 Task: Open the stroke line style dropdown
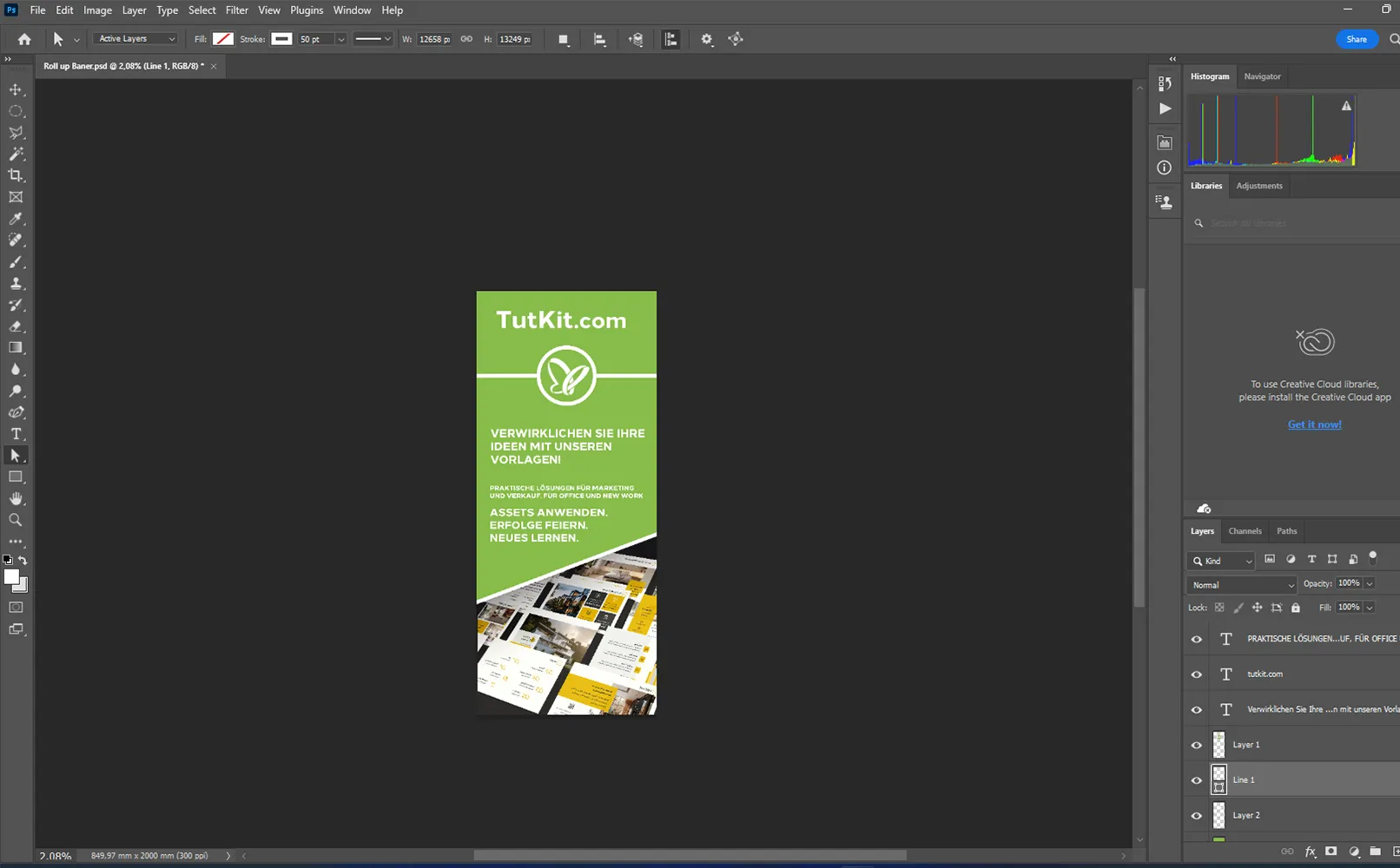373,39
